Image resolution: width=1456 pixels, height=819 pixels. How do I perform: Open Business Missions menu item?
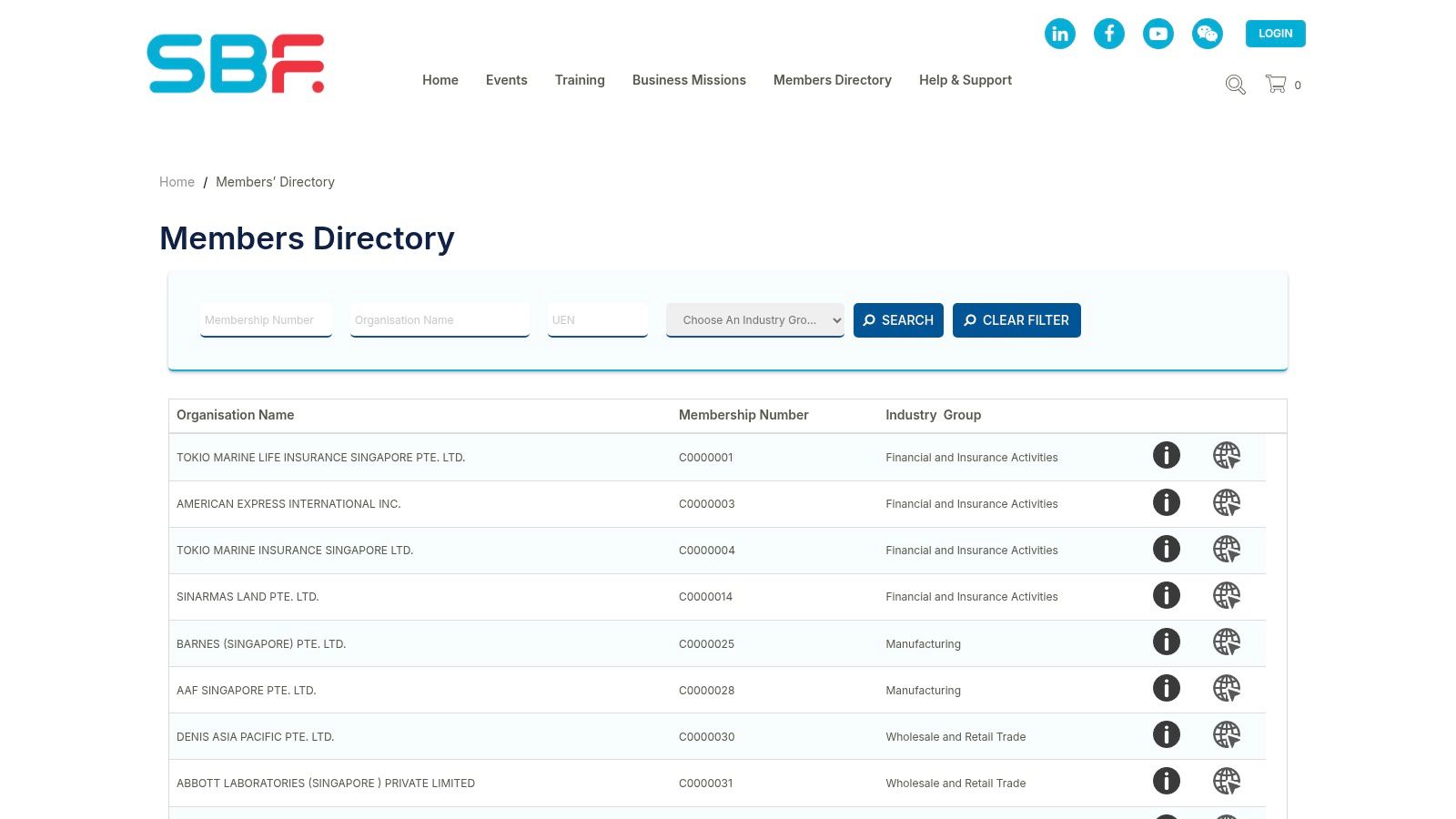tap(689, 80)
